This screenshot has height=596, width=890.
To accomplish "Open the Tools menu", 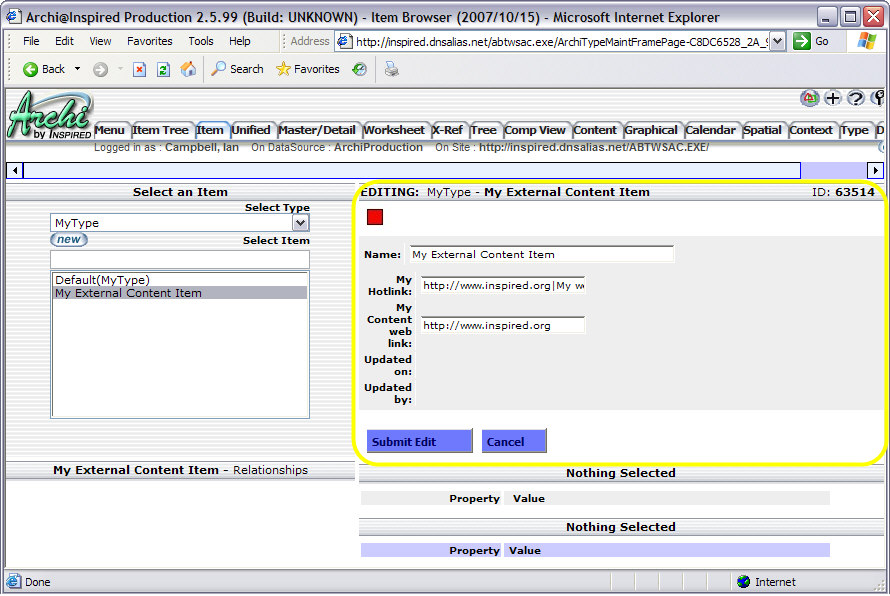I will (x=201, y=41).
